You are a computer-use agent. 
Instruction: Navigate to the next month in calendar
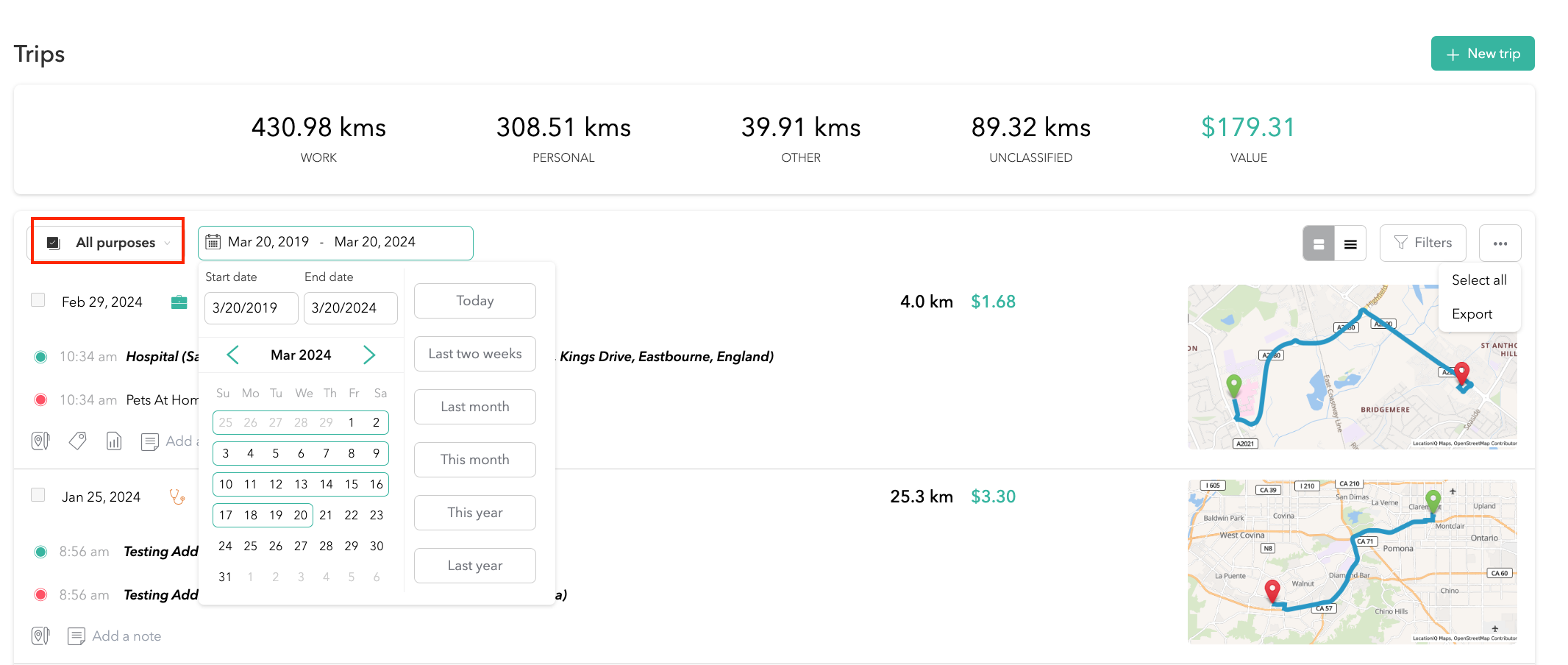369,355
